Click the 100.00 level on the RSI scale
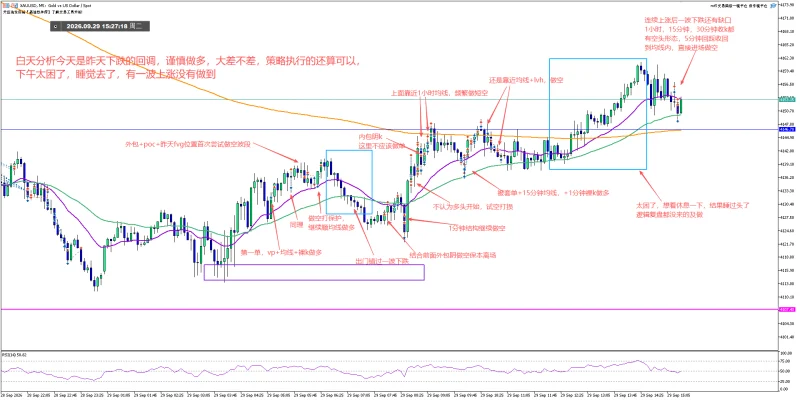 pyautogui.click(x=785, y=353)
